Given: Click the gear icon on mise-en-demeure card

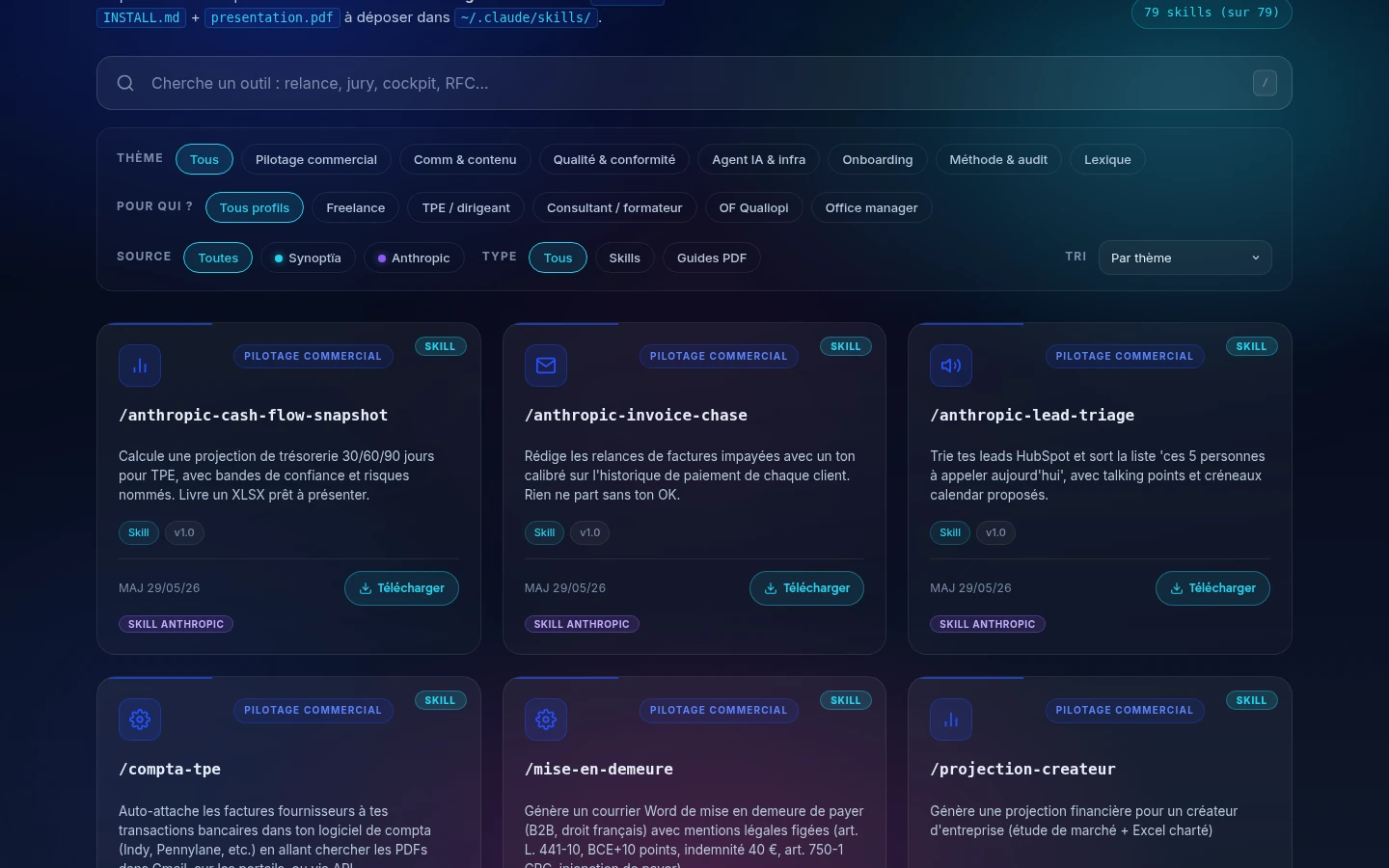Looking at the screenshot, I should pos(546,719).
